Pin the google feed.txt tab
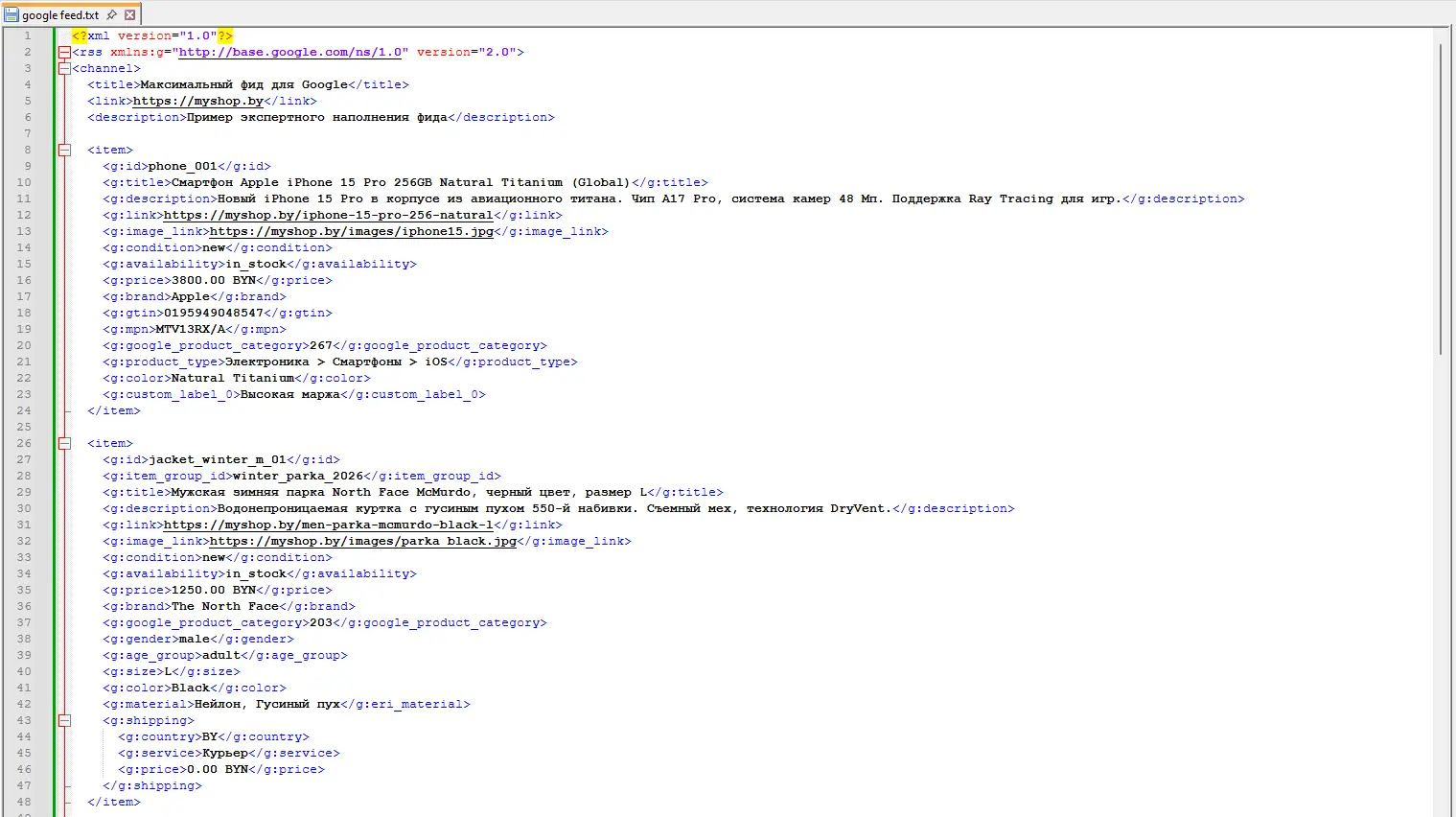 pos(112,14)
